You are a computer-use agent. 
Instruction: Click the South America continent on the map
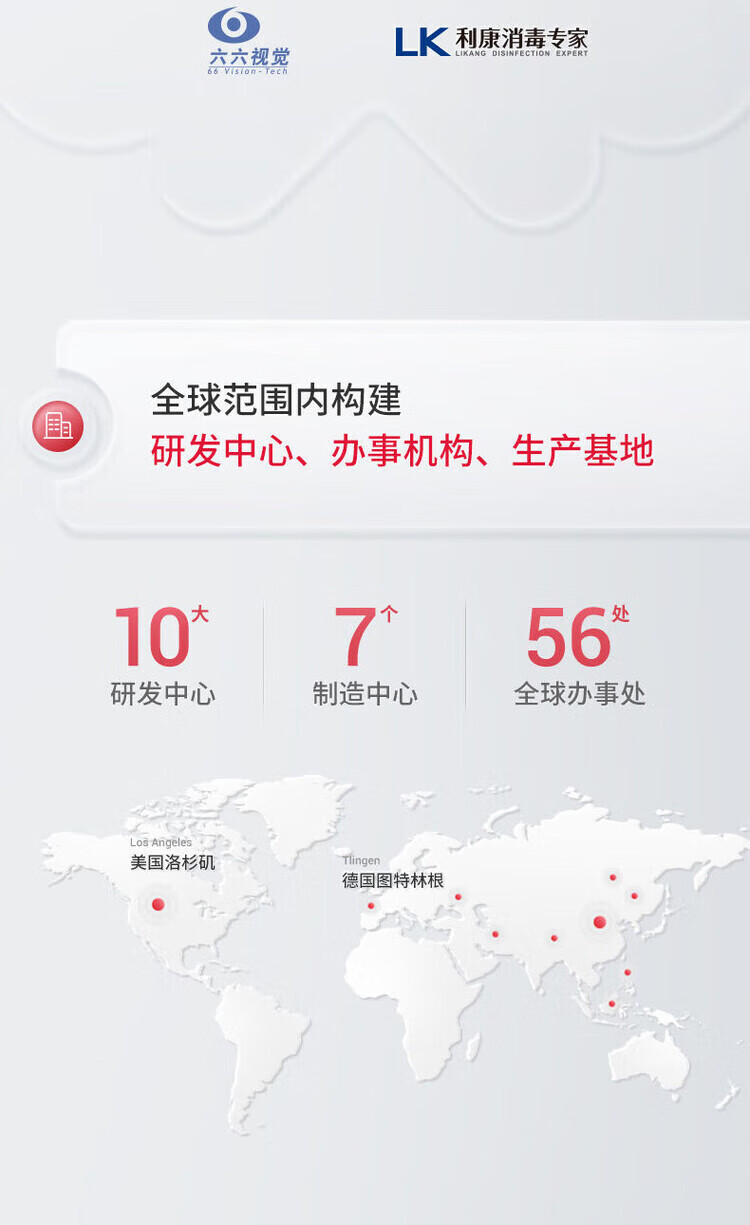(264, 1040)
